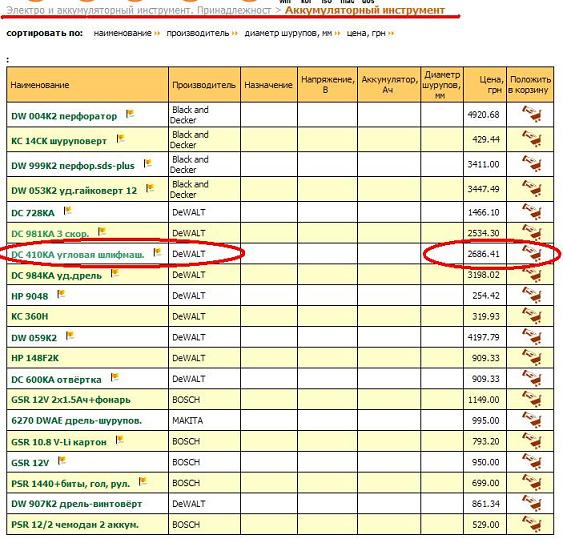Open product DW 004K2 перфоратор
This screenshot has width=563, height=543.
[x=64, y=116]
